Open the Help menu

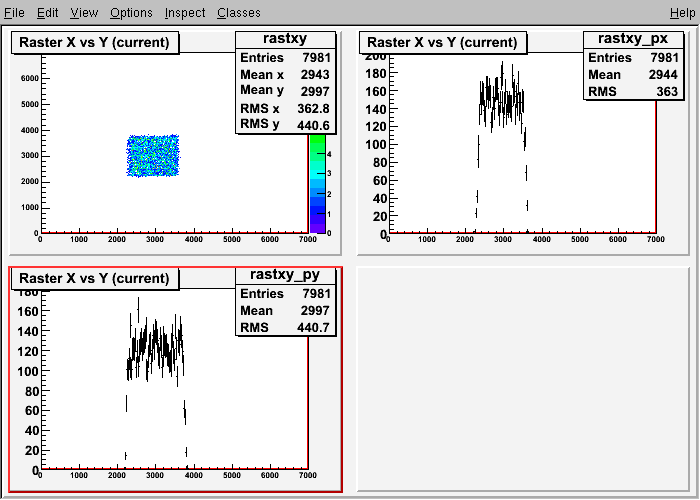[x=683, y=13]
